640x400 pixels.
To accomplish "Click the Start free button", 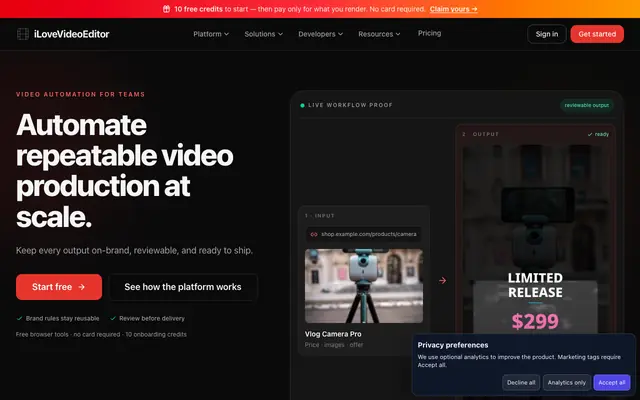I will 59,287.
